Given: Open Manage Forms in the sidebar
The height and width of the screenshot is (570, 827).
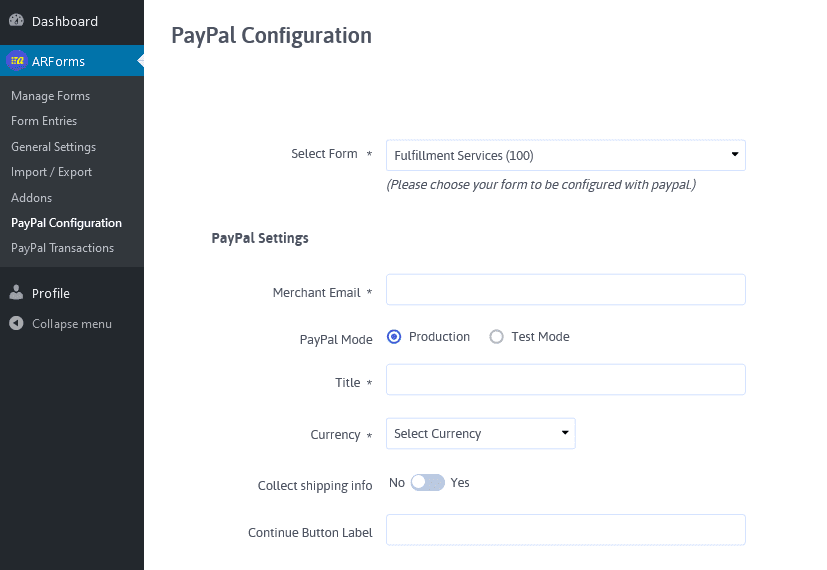Looking at the screenshot, I should pos(51,96).
